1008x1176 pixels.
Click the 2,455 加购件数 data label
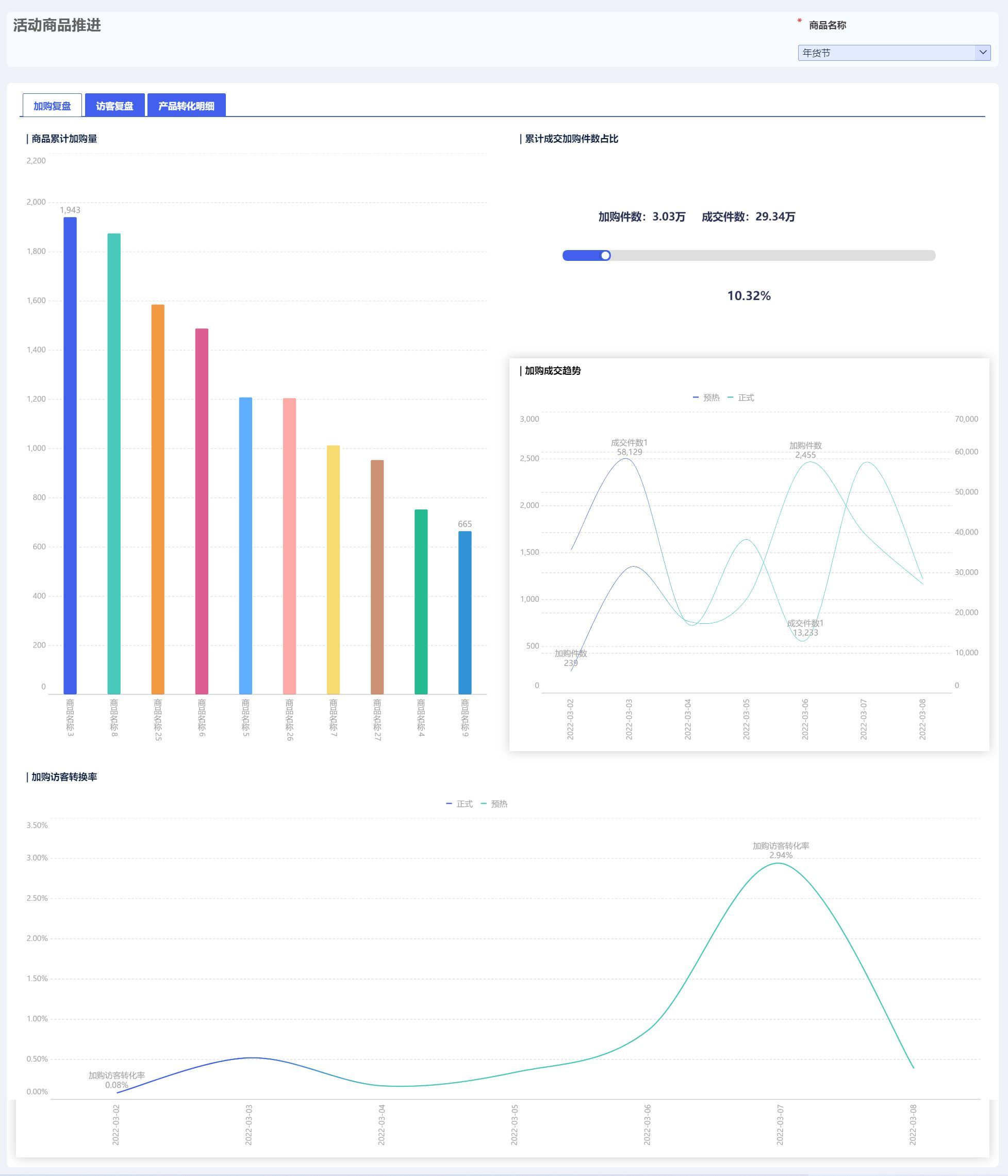[x=805, y=455]
